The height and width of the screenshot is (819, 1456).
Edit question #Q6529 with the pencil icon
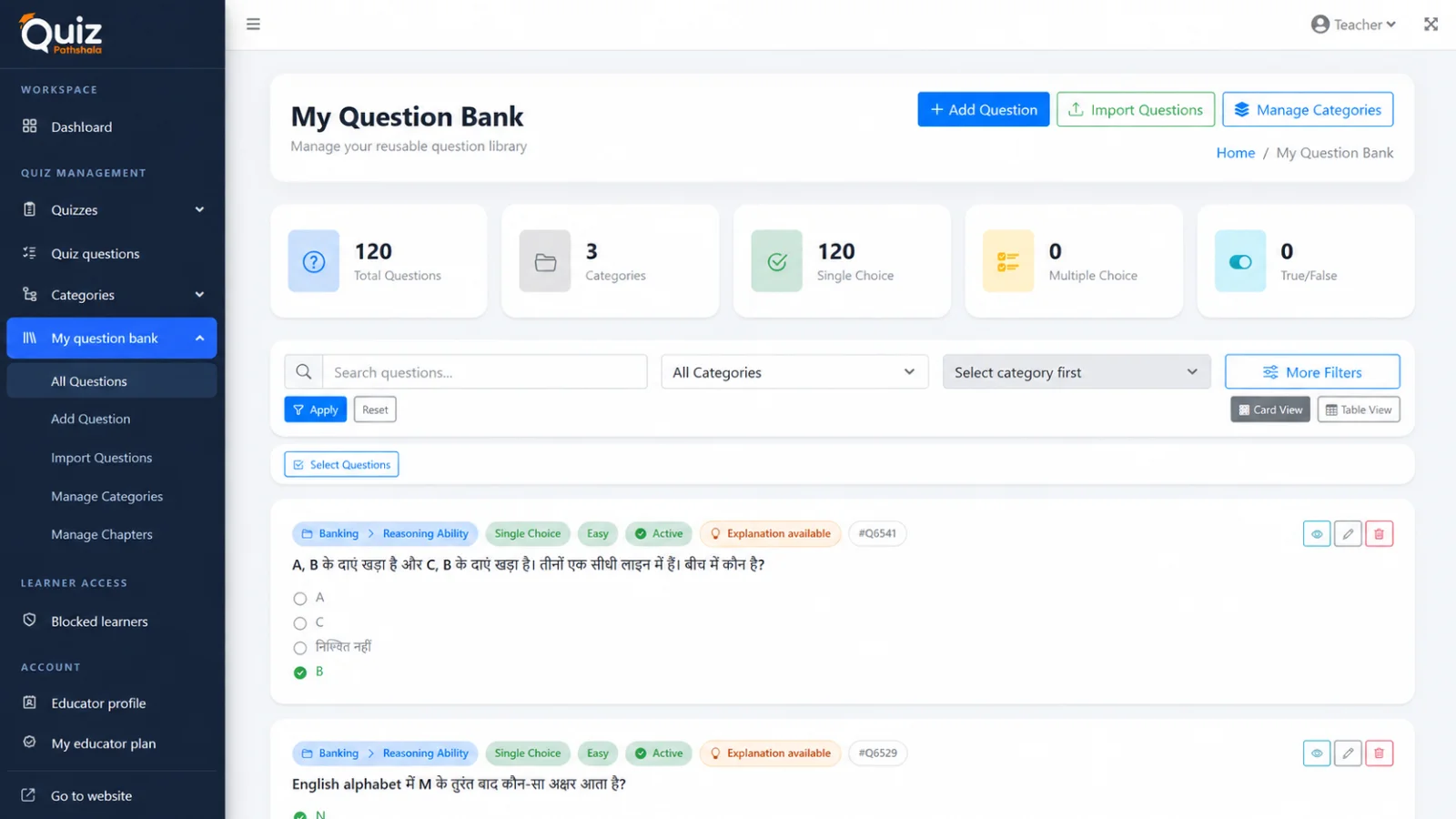pos(1348,753)
